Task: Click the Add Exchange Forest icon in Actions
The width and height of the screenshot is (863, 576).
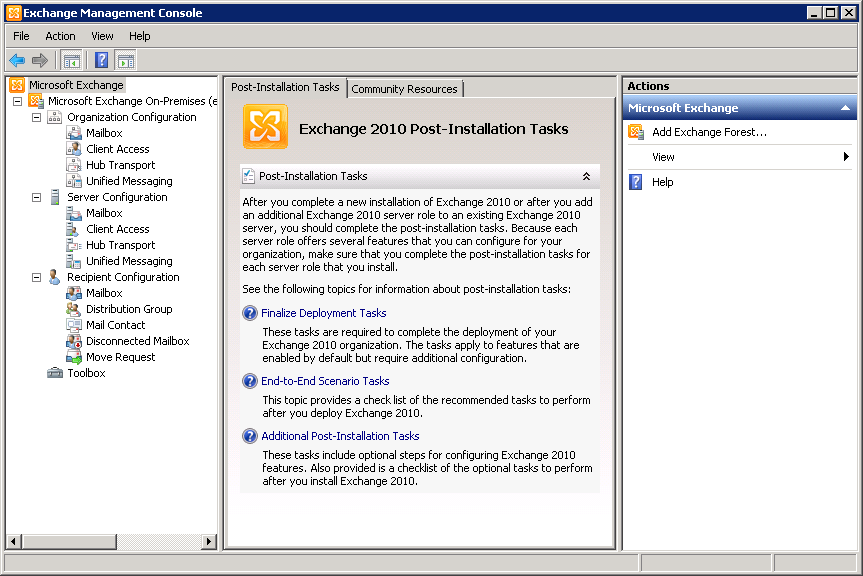Action: [x=636, y=132]
